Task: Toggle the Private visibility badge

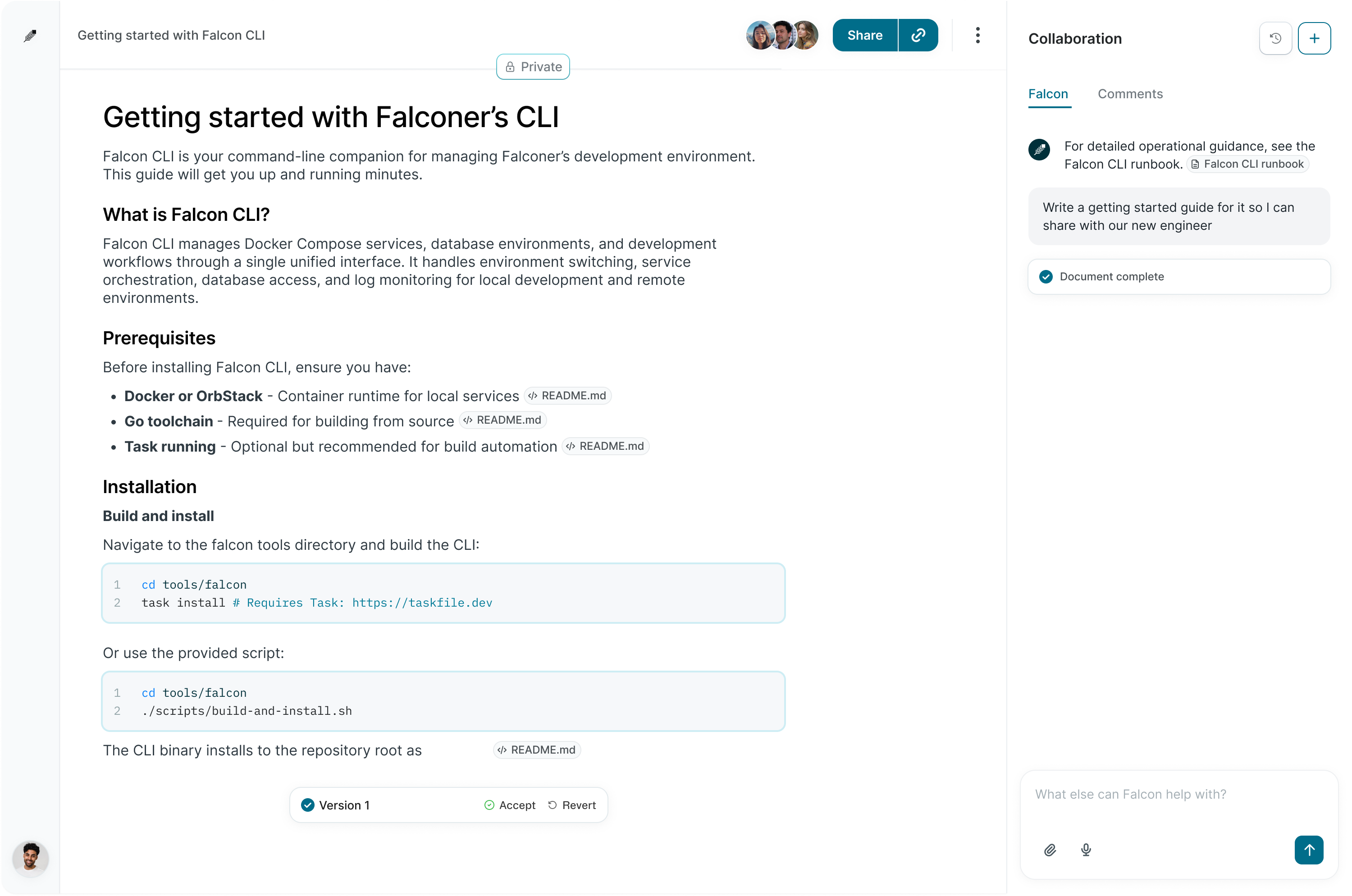Action: pyautogui.click(x=533, y=66)
